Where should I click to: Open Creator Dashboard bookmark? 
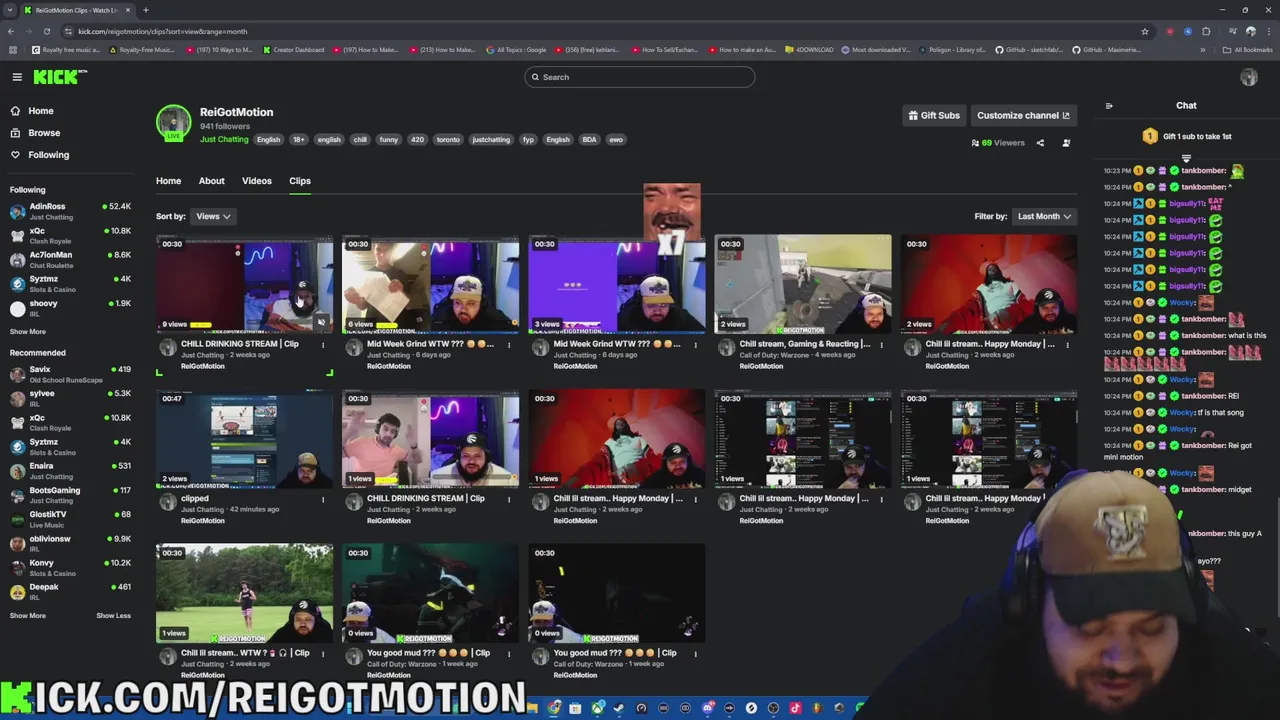[x=293, y=50]
